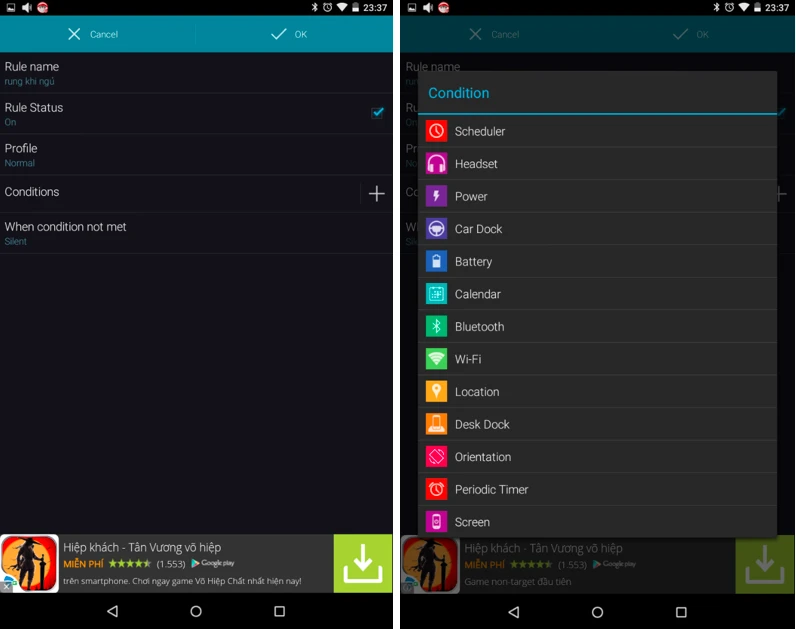Screen dimensions: 796x629
Task: Tap dimmed OK behind Condition dialog
Action: pos(690,34)
